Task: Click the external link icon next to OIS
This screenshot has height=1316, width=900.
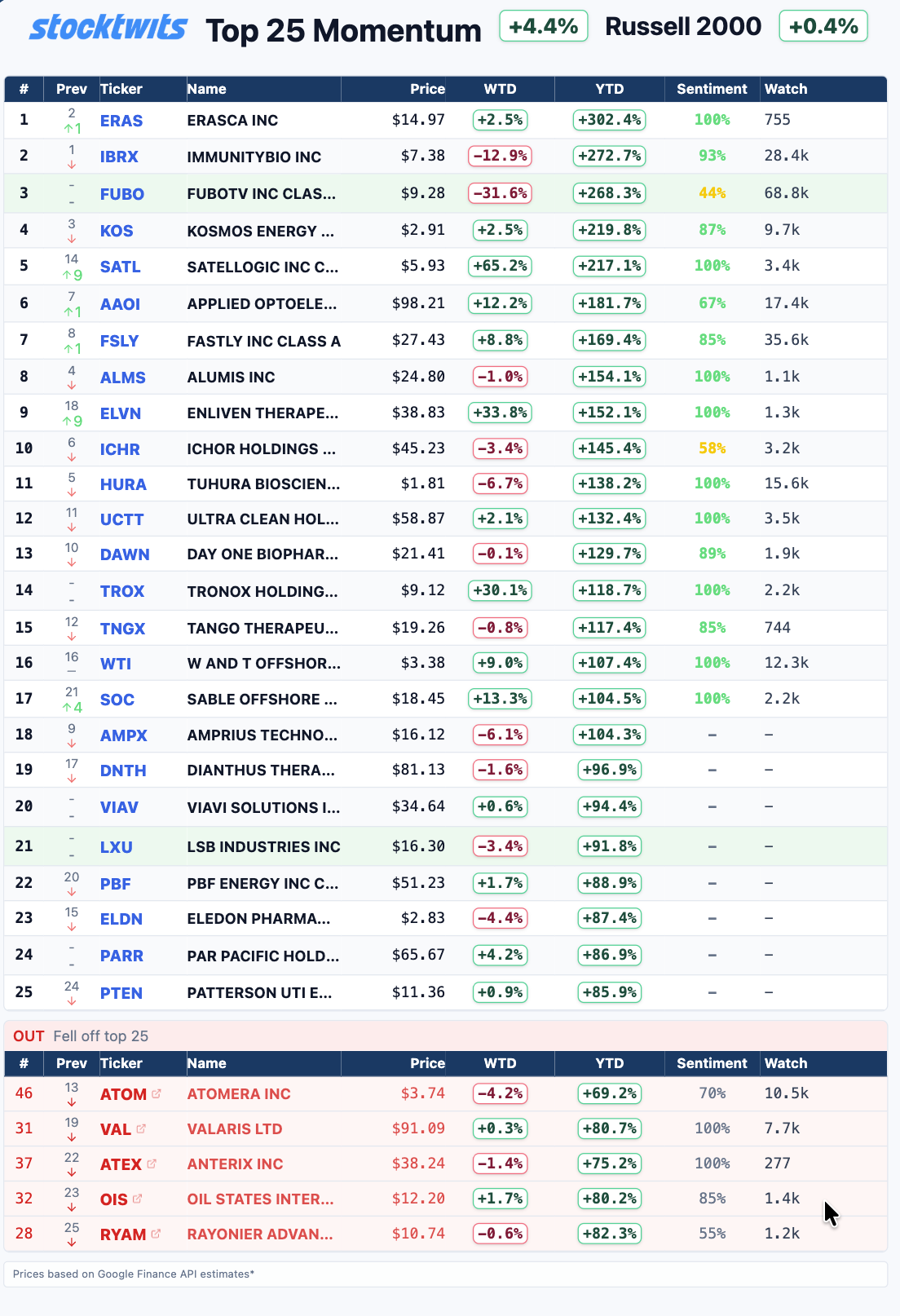Action: tap(137, 1199)
